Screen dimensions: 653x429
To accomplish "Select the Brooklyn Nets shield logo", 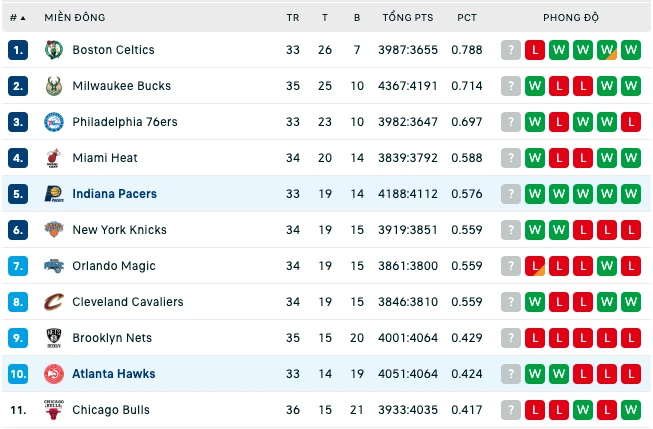I will [54, 338].
